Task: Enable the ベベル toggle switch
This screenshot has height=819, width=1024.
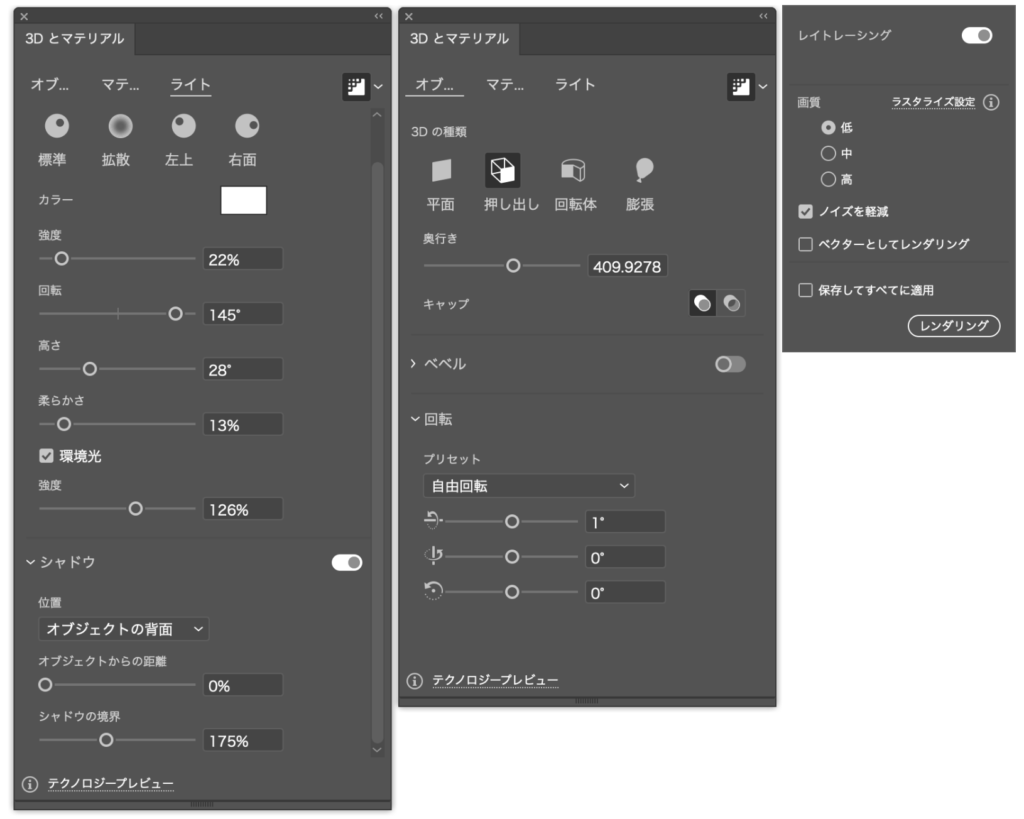Action: (x=730, y=364)
